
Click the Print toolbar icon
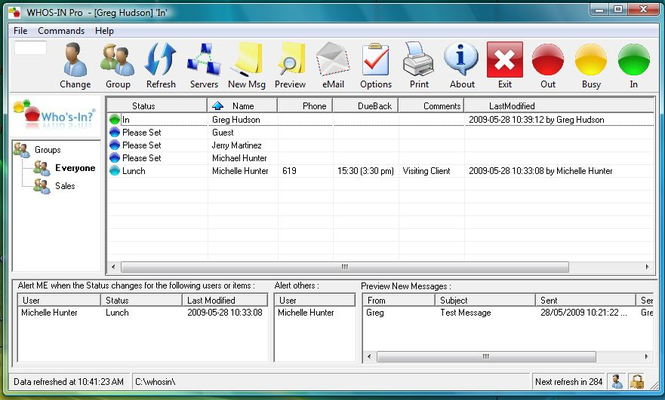click(419, 63)
